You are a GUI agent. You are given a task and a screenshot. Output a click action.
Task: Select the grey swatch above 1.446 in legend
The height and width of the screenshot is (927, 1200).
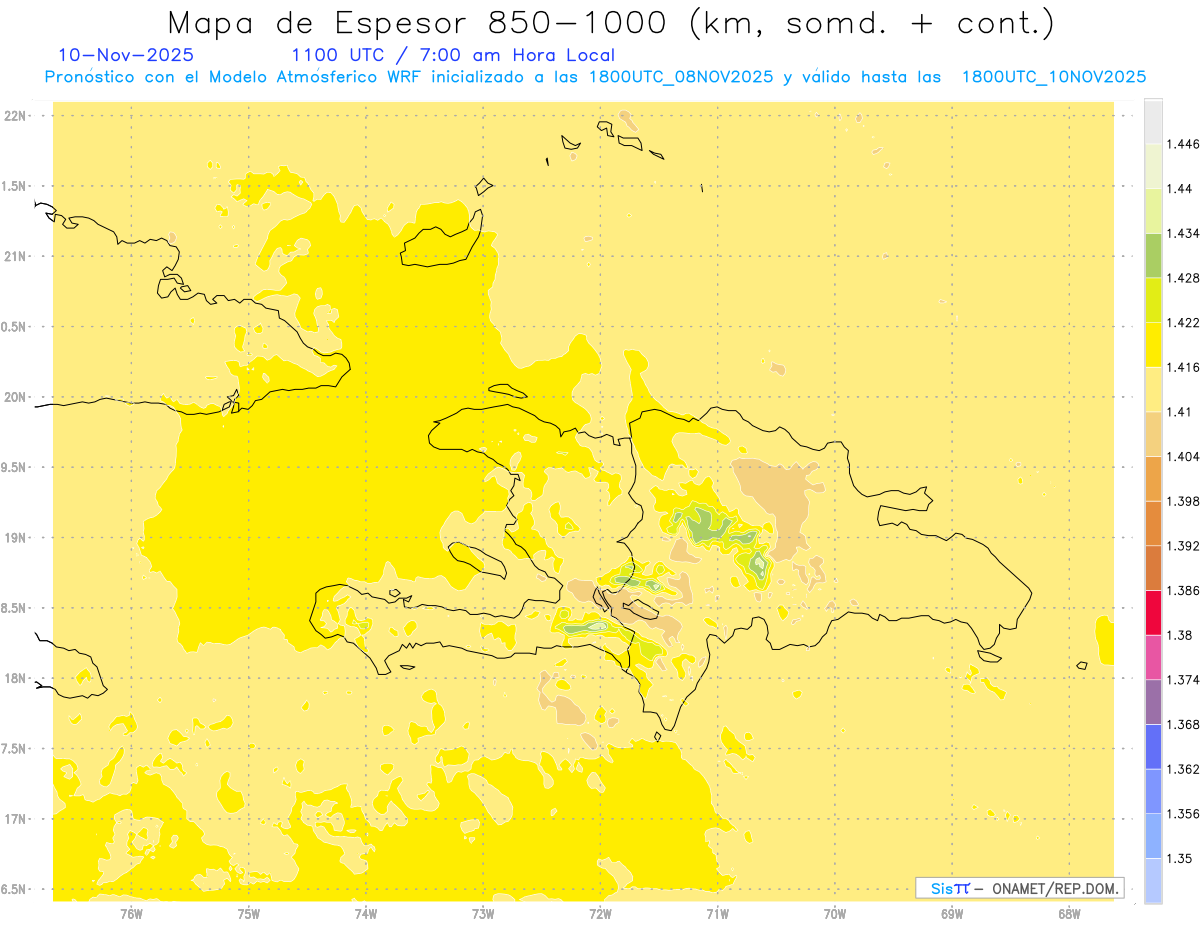[1153, 121]
